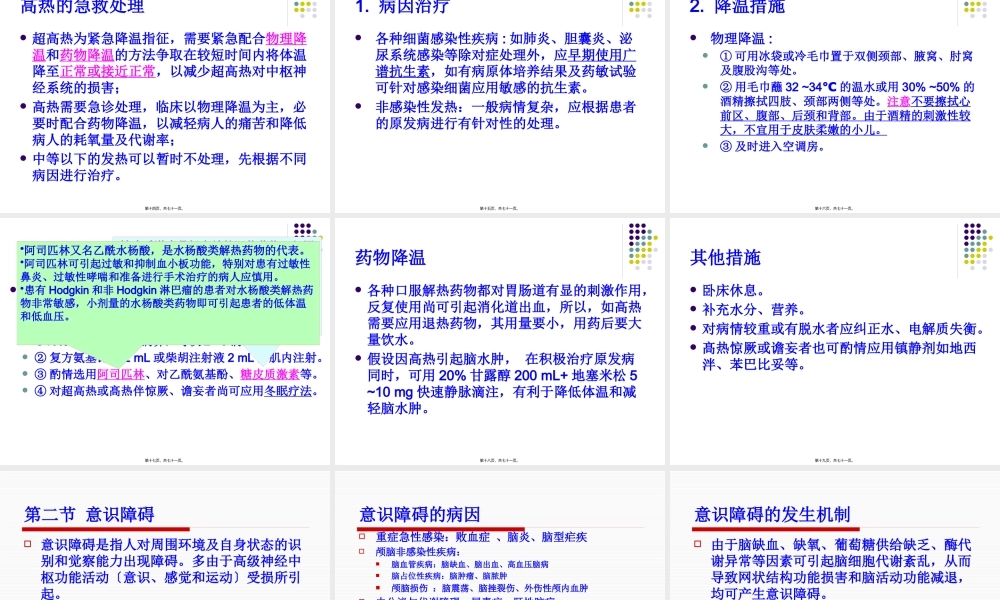
Task: Open the 阿司匹林 hyperlink
Action: tap(119, 374)
